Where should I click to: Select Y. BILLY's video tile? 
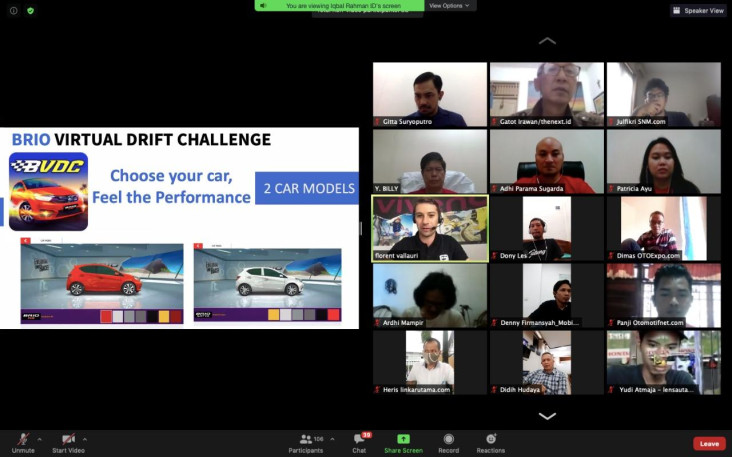[x=430, y=162]
